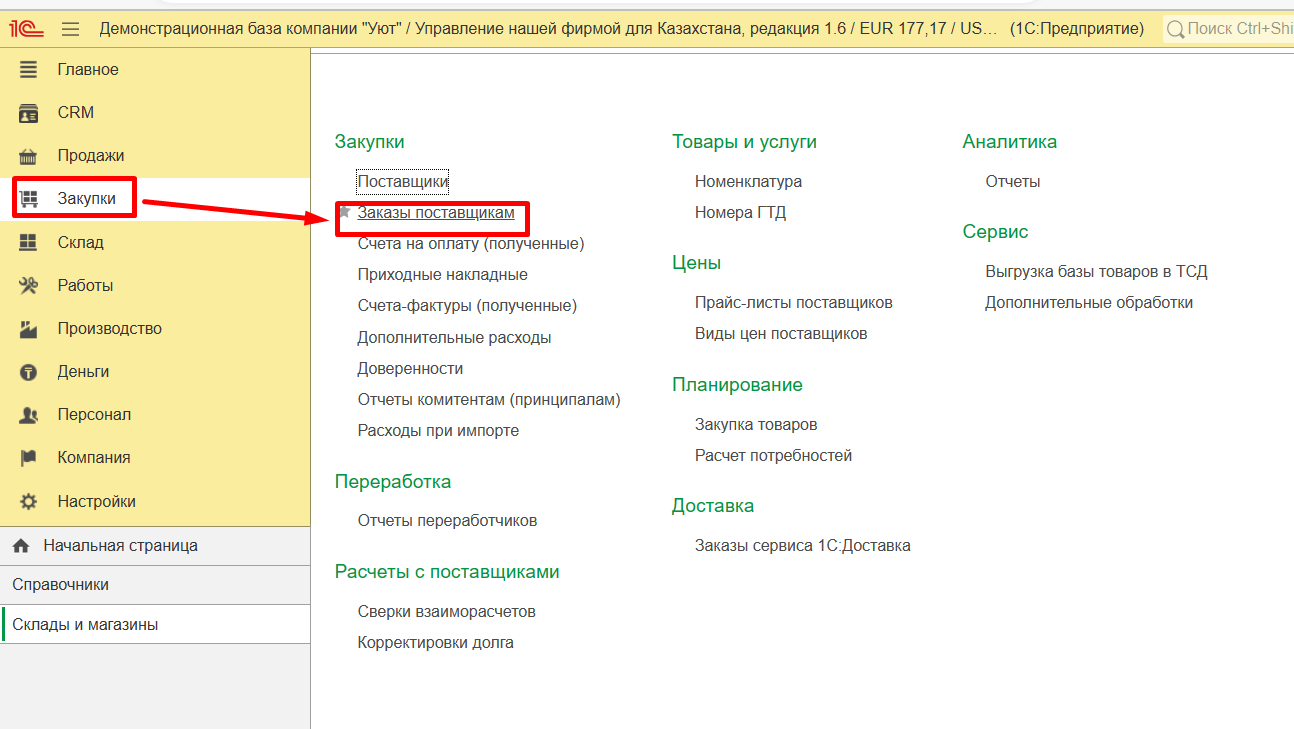The image size is (1294, 729).
Task: Switch to the Справочники tab
Action: point(61,584)
